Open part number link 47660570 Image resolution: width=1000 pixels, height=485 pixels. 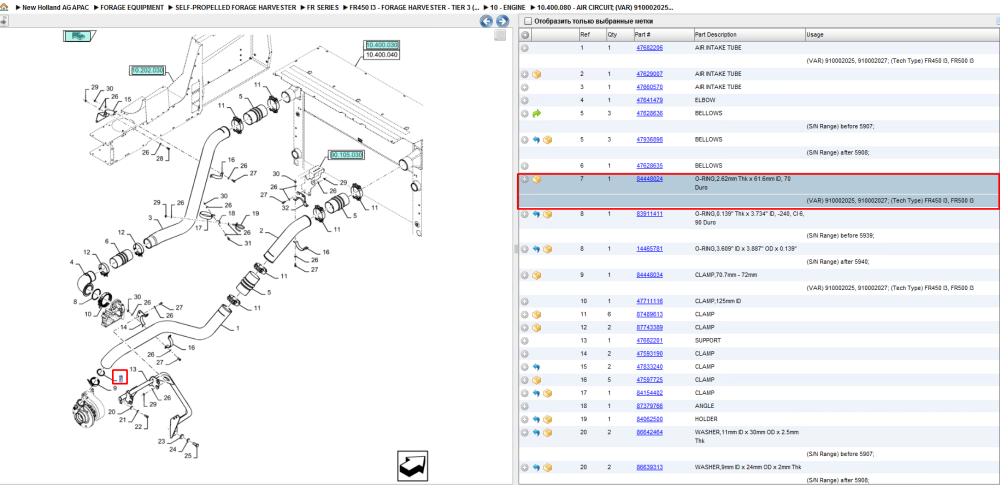pyautogui.click(x=649, y=87)
